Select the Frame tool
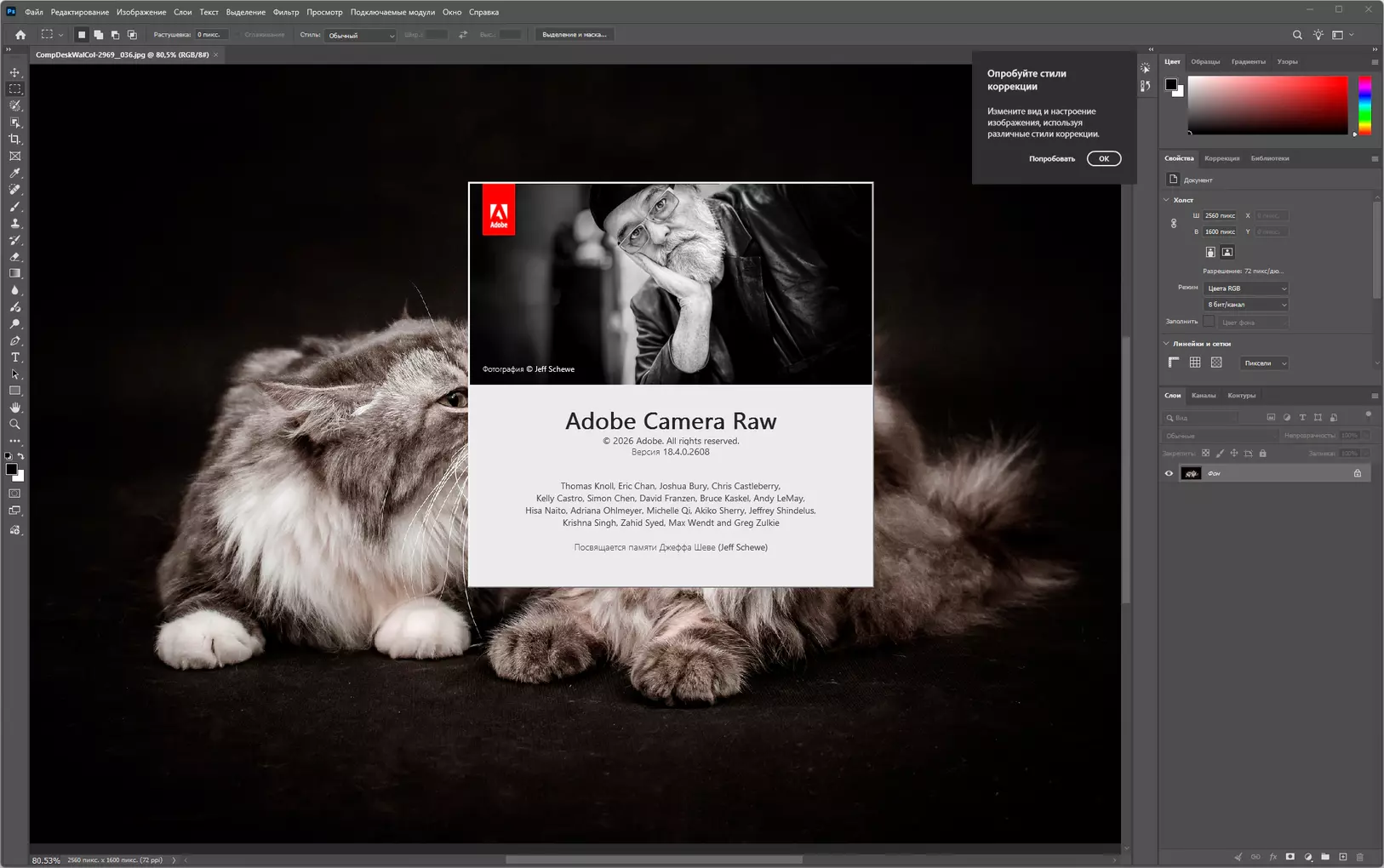Viewport: 1384px width, 868px height. pos(15,157)
